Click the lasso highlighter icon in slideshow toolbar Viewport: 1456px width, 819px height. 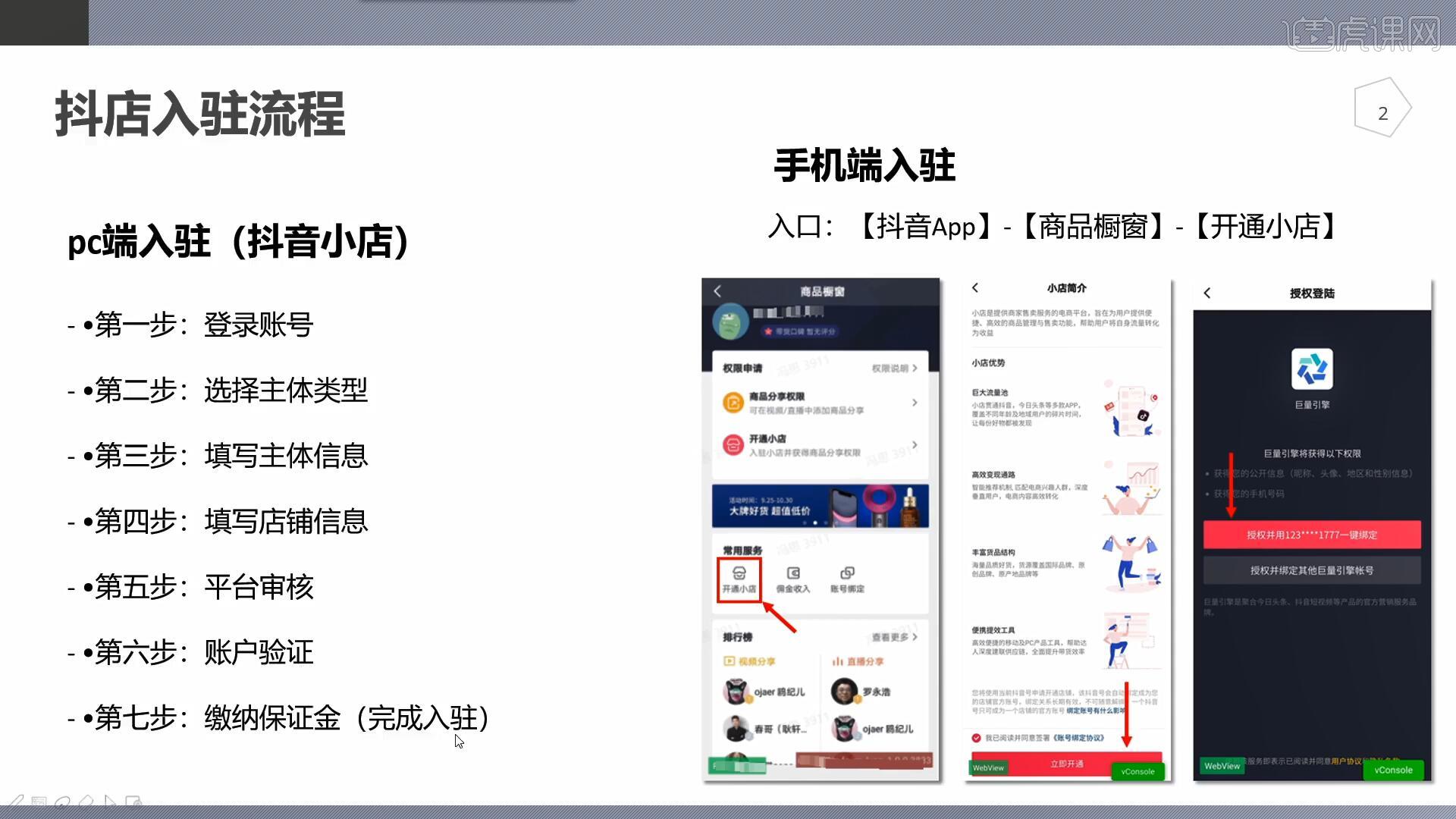click(x=62, y=802)
